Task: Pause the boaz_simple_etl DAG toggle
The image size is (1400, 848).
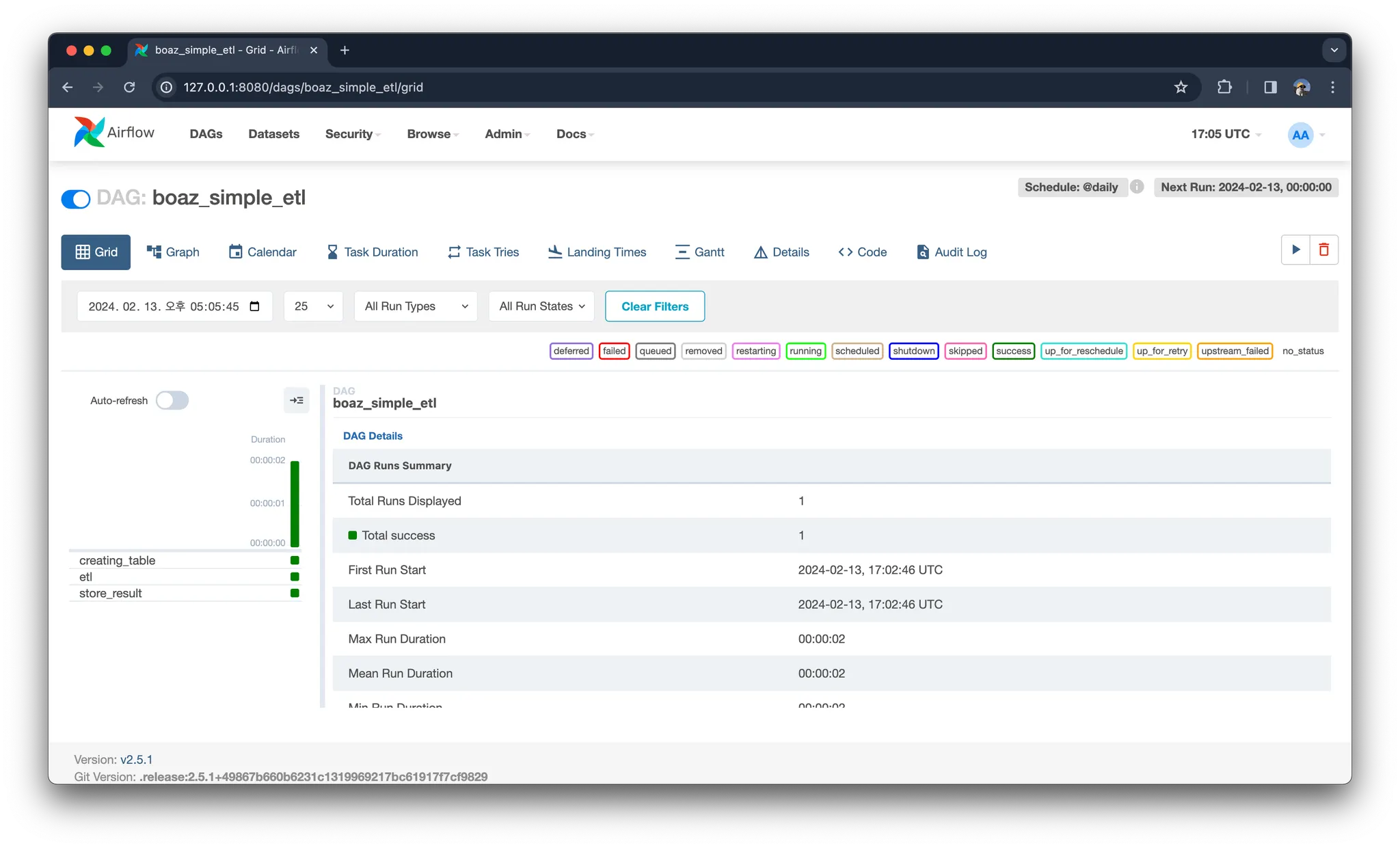Action: click(76, 199)
